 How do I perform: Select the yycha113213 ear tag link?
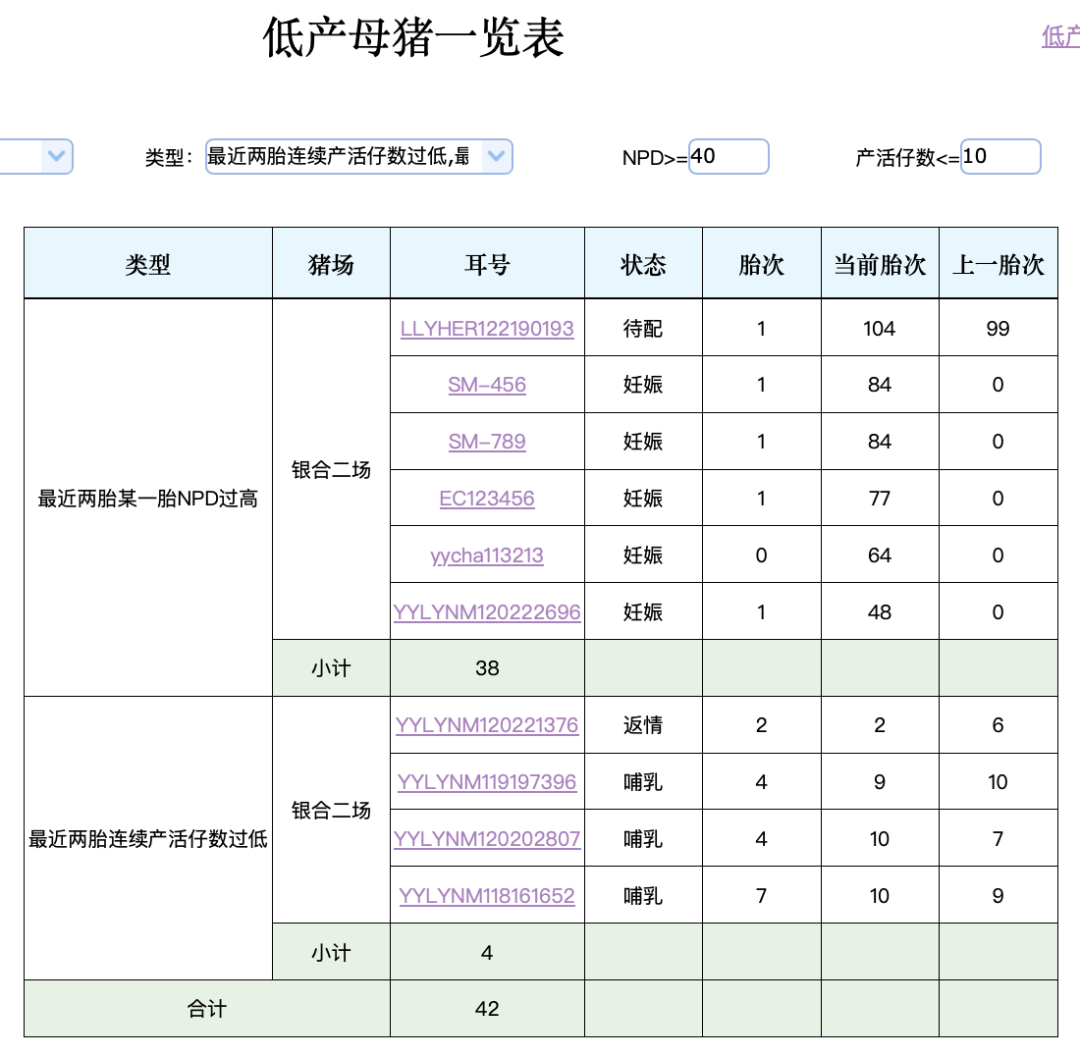click(x=487, y=555)
